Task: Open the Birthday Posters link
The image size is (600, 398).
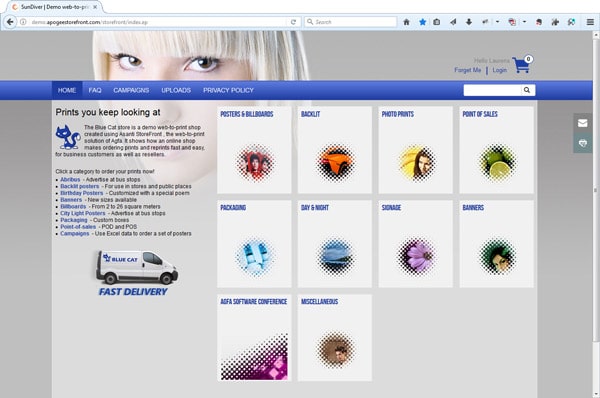Action: pyautogui.click(x=82, y=193)
